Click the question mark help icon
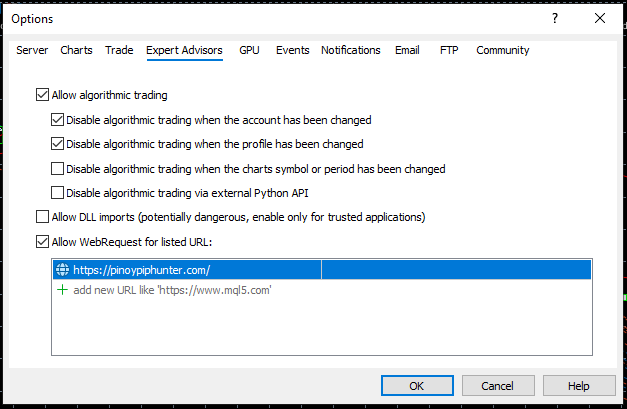627x409 pixels. pyautogui.click(x=555, y=19)
